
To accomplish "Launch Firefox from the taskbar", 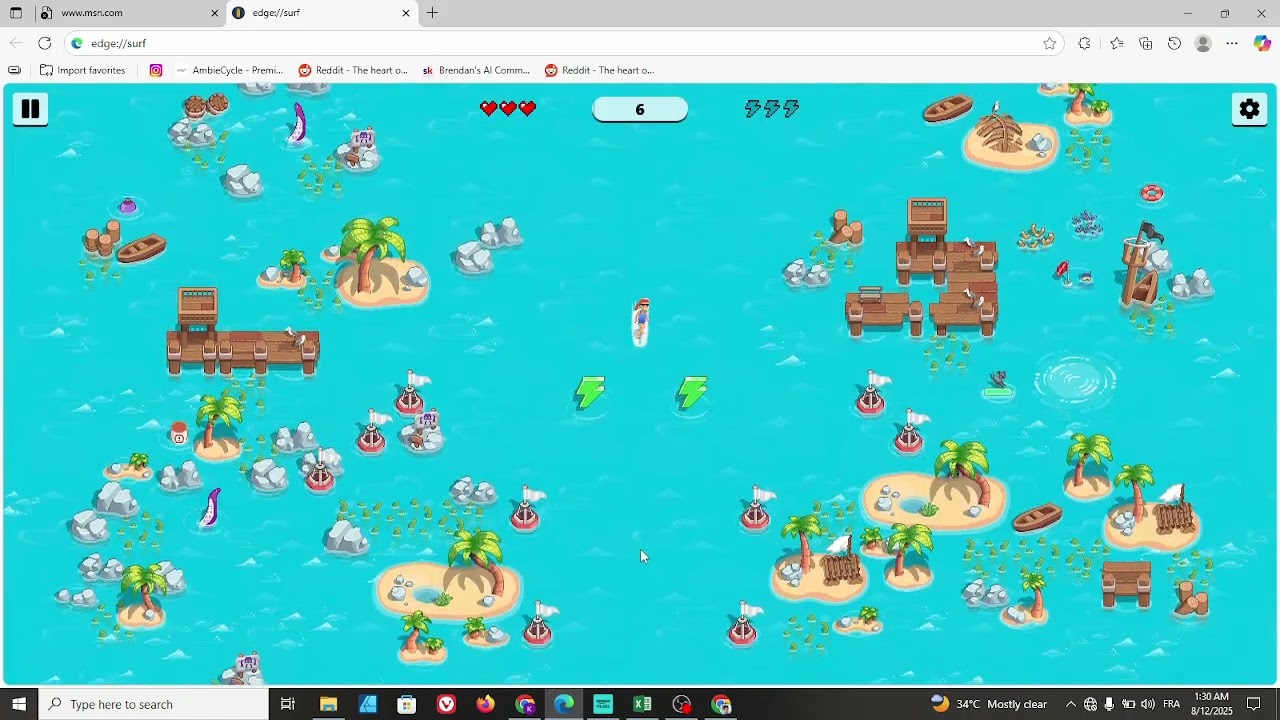I will [x=485, y=704].
